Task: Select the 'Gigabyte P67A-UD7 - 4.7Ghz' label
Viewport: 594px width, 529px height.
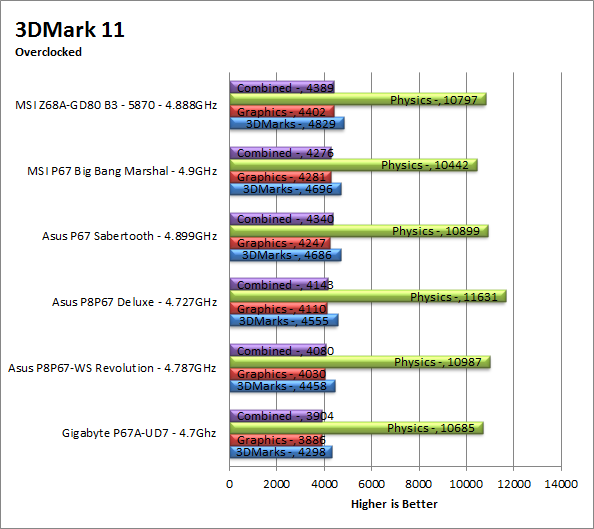Action: (x=139, y=433)
